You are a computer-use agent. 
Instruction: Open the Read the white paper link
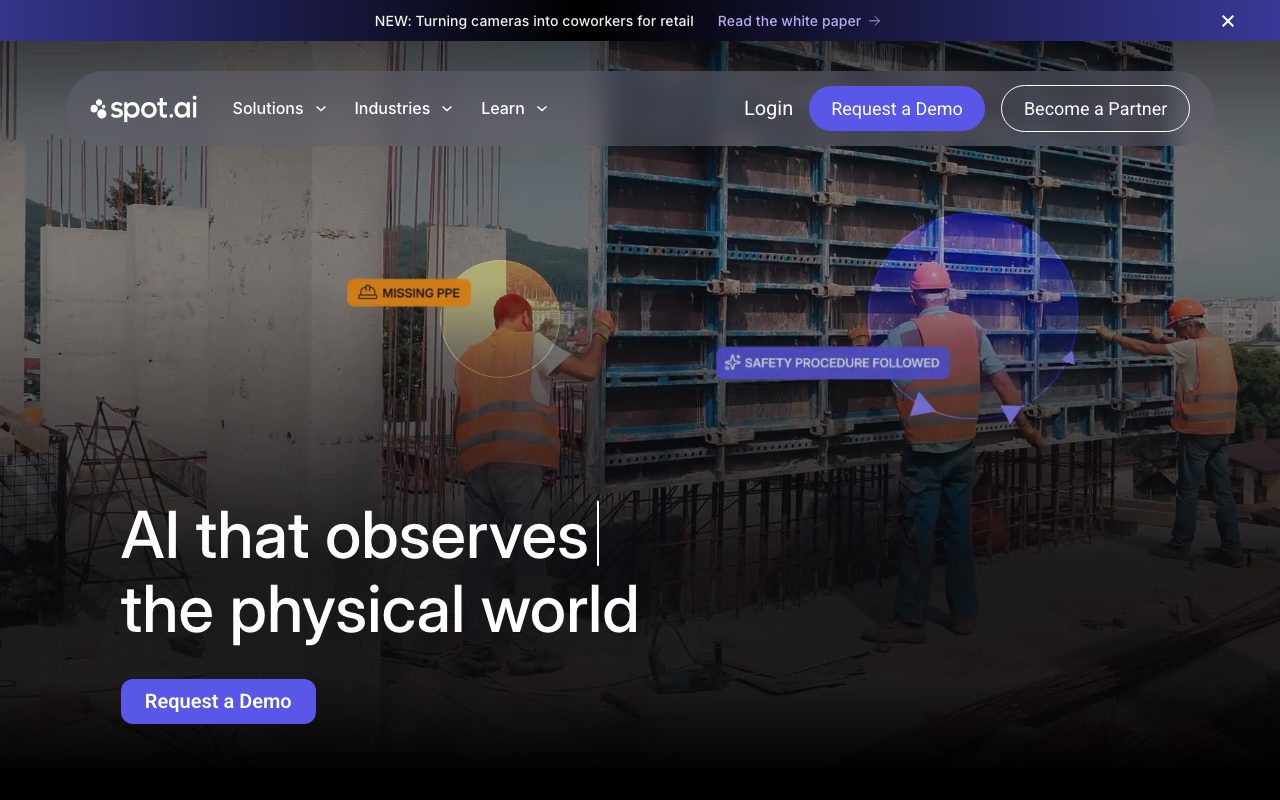point(799,21)
